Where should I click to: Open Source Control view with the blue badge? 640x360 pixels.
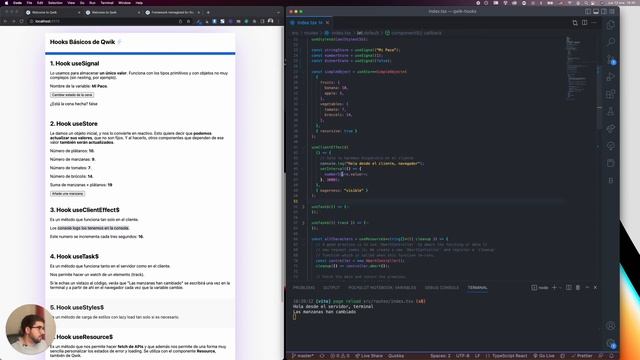click(x=611, y=60)
